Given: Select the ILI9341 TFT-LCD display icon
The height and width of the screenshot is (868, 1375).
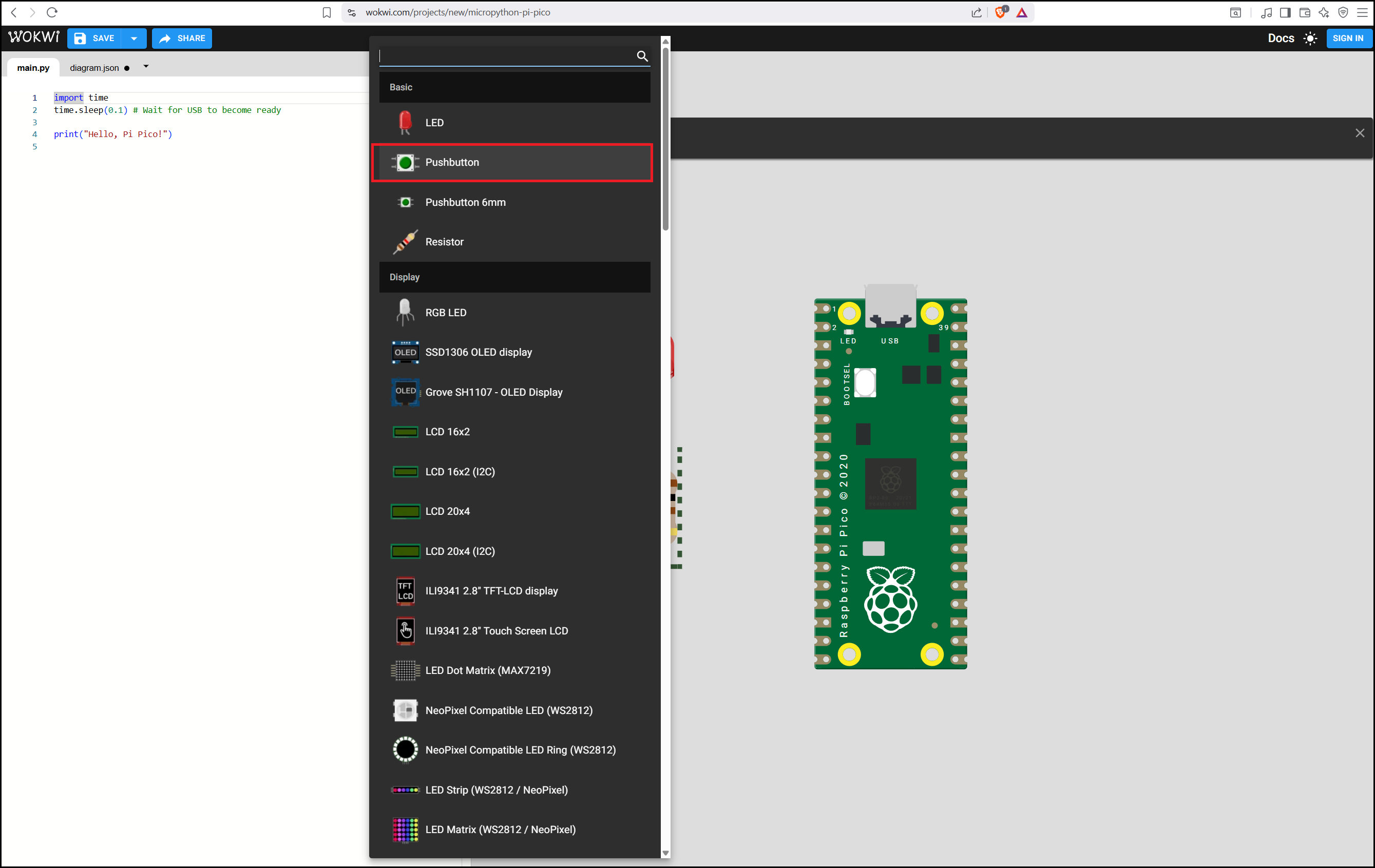Looking at the screenshot, I should click(x=405, y=591).
